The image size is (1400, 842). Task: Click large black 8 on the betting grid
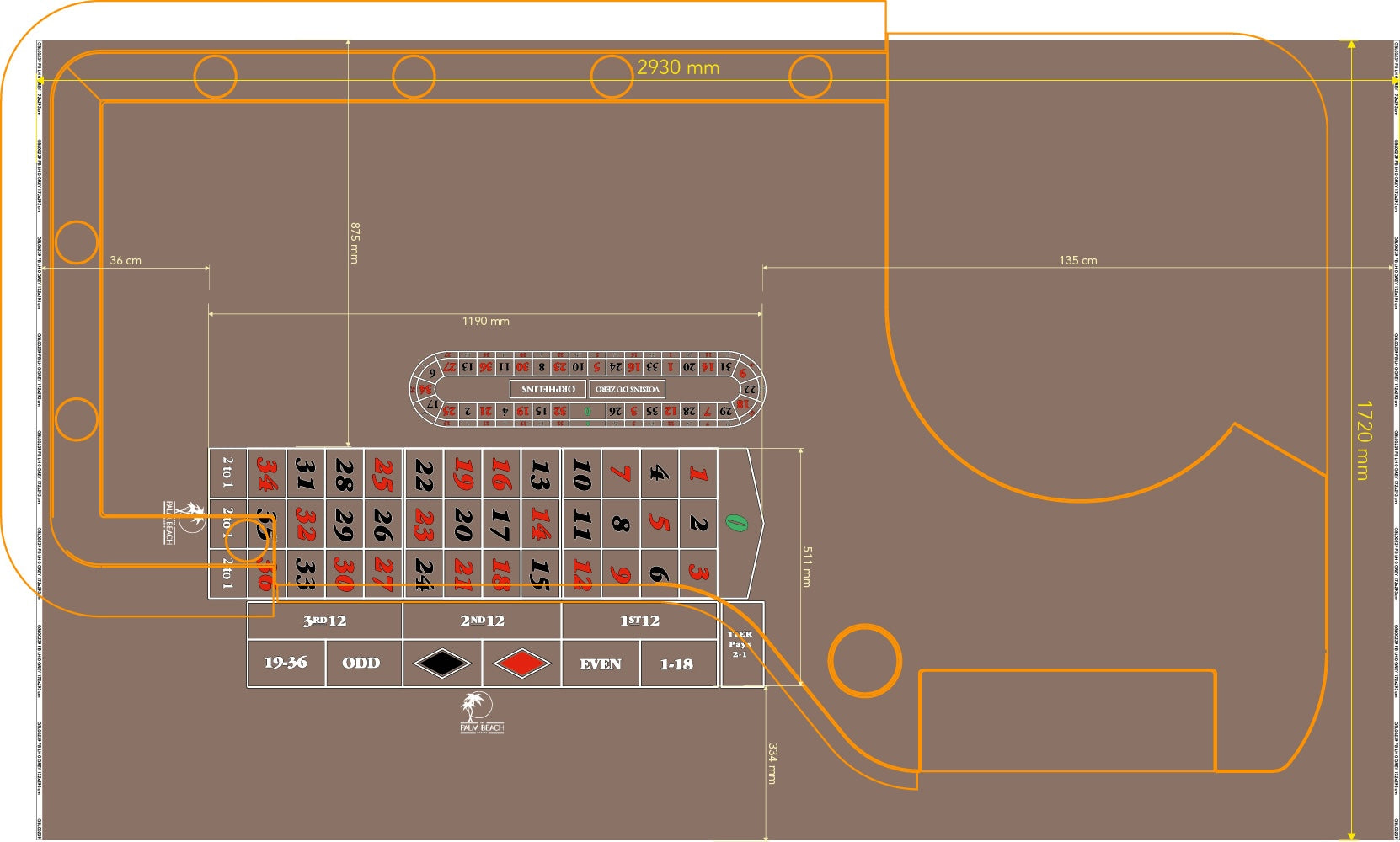[621, 524]
